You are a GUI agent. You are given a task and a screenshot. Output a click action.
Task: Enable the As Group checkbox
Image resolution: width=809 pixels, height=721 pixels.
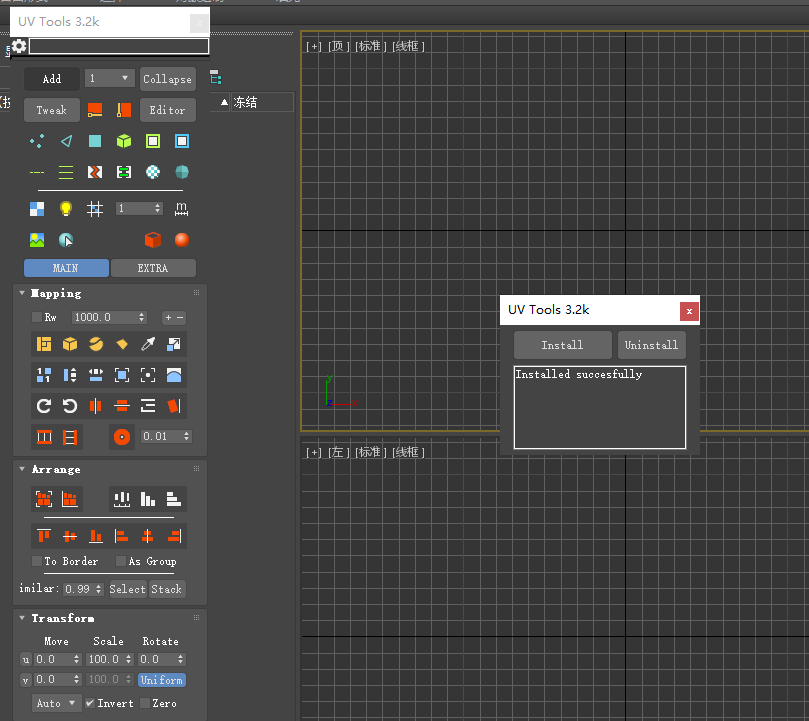click(121, 561)
